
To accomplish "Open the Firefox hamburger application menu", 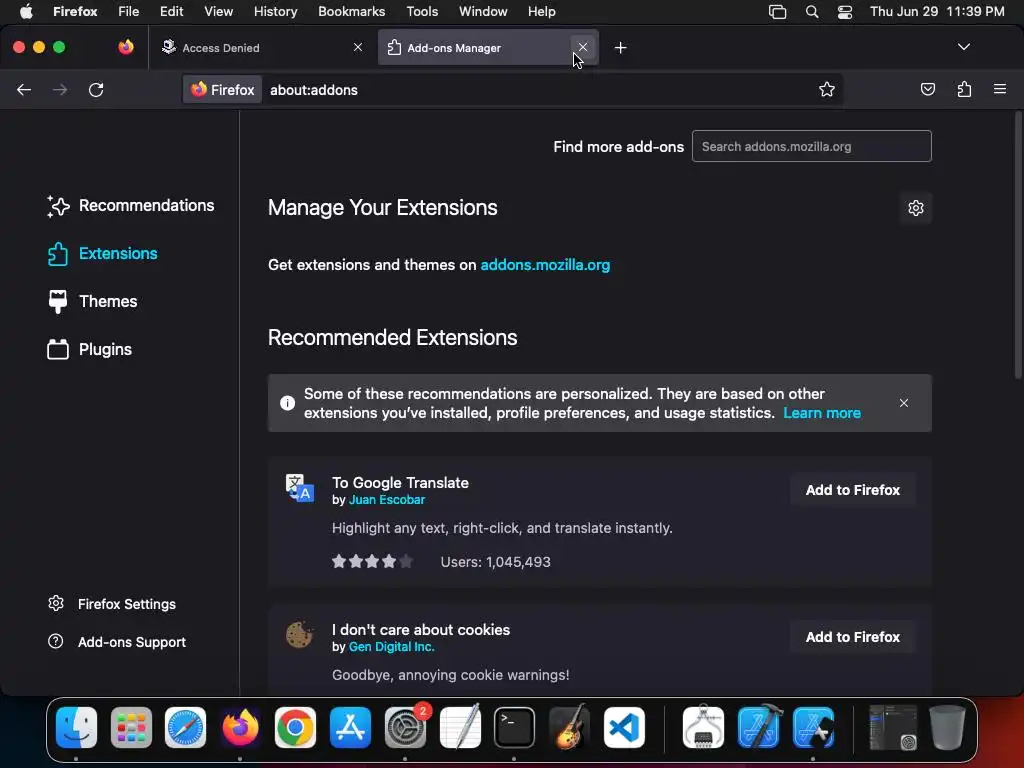I will tap(1000, 89).
